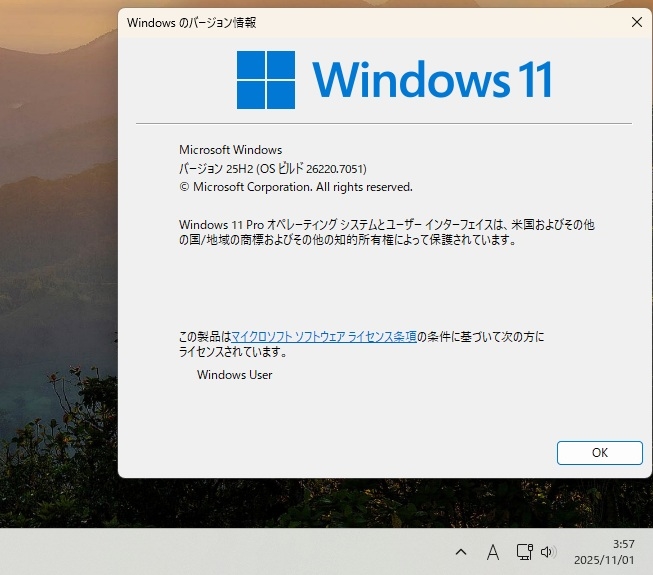Image resolution: width=653 pixels, height=575 pixels.
Task: Click the 'Windows User' licensee name
Action: click(234, 375)
